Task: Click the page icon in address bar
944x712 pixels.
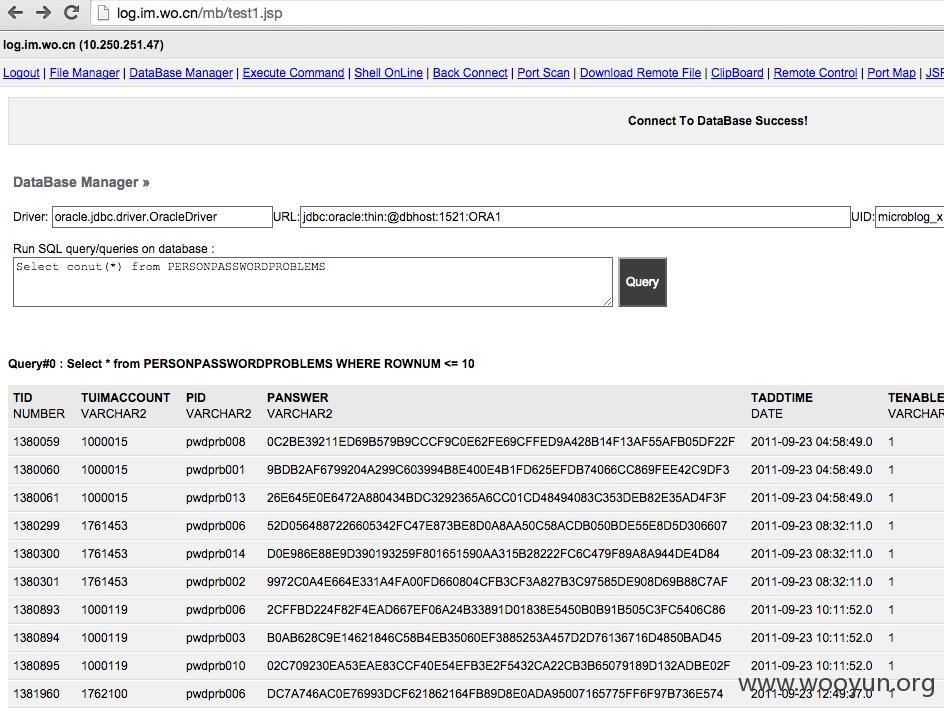Action: 104,13
